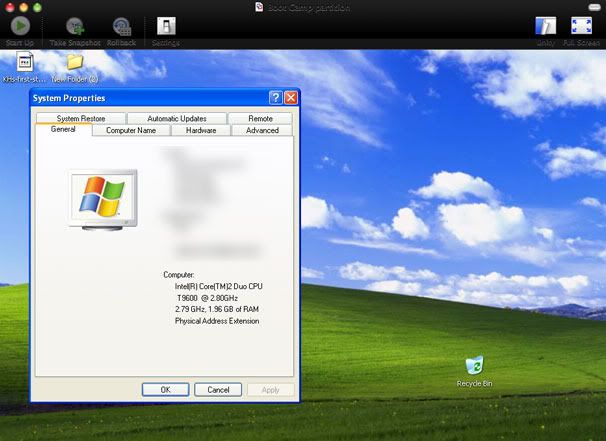The image size is (606, 441).
Task: Click the toolbar toggle pill button top-right
Action: [594, 7]
